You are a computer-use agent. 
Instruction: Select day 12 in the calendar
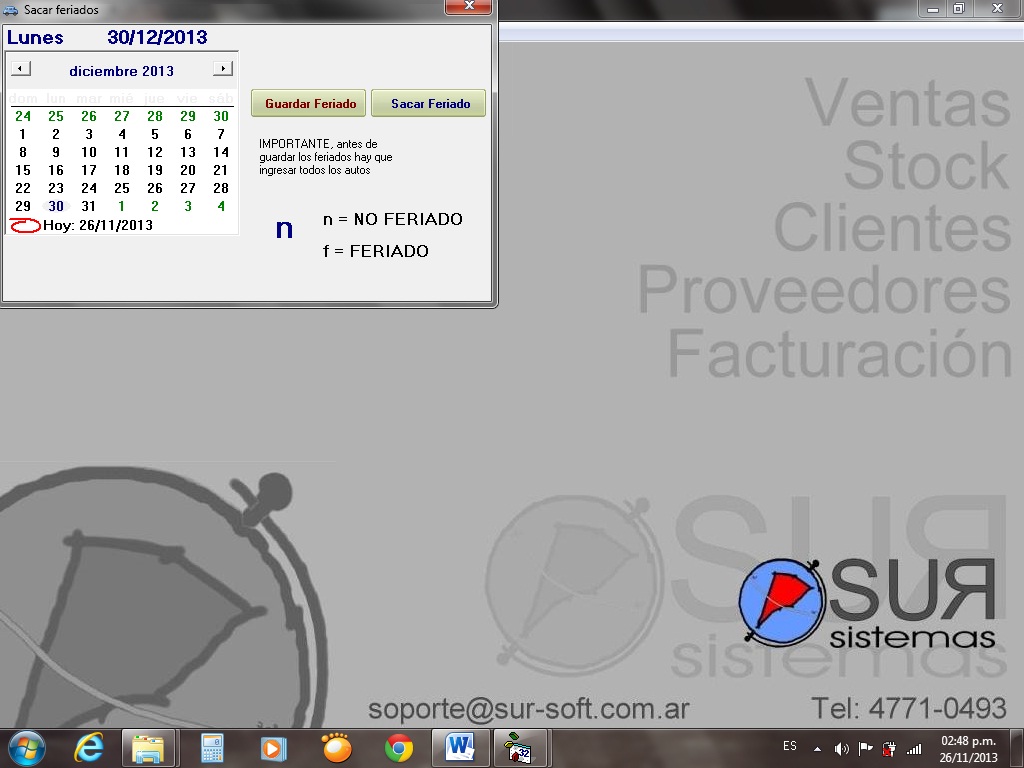pyautogui.click(x=155, y=152)
